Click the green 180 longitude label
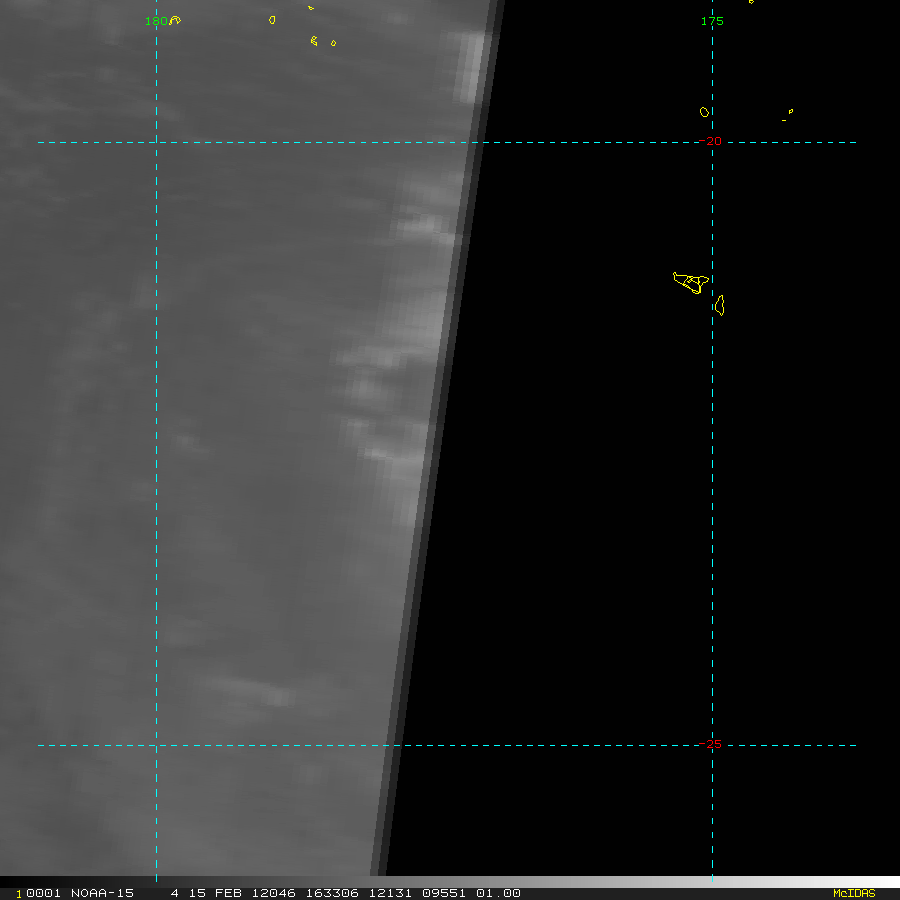 point(155,21)
